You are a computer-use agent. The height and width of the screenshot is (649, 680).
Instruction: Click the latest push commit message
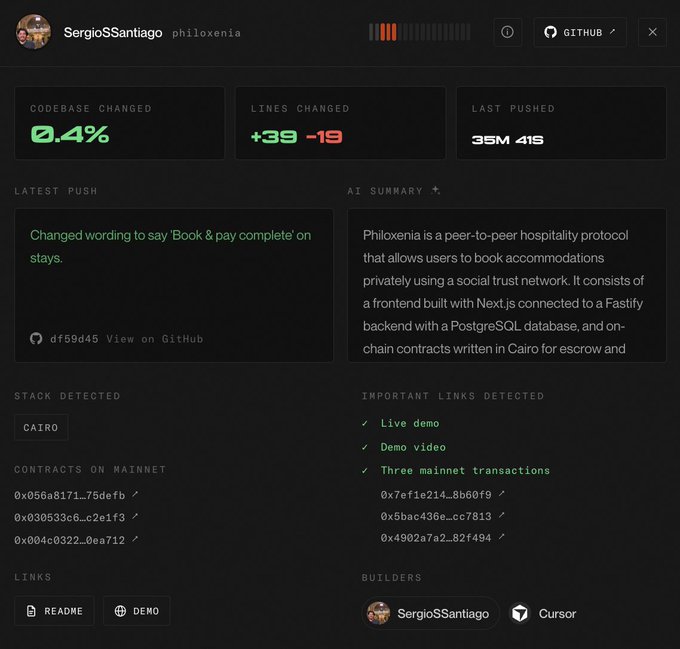[x=170, y=246]
